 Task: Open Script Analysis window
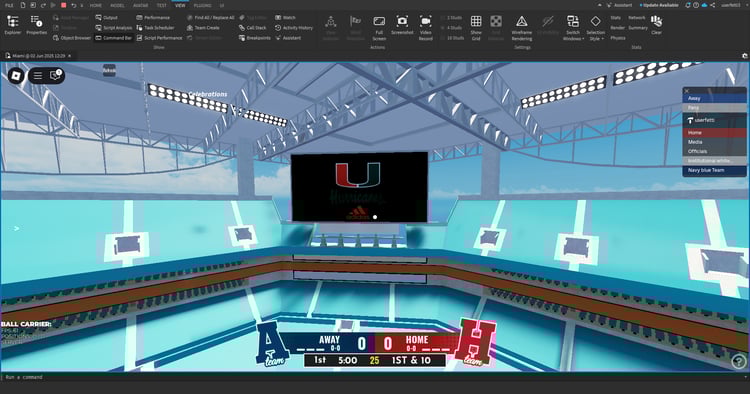pyautogui.click(x=114, y=28)
